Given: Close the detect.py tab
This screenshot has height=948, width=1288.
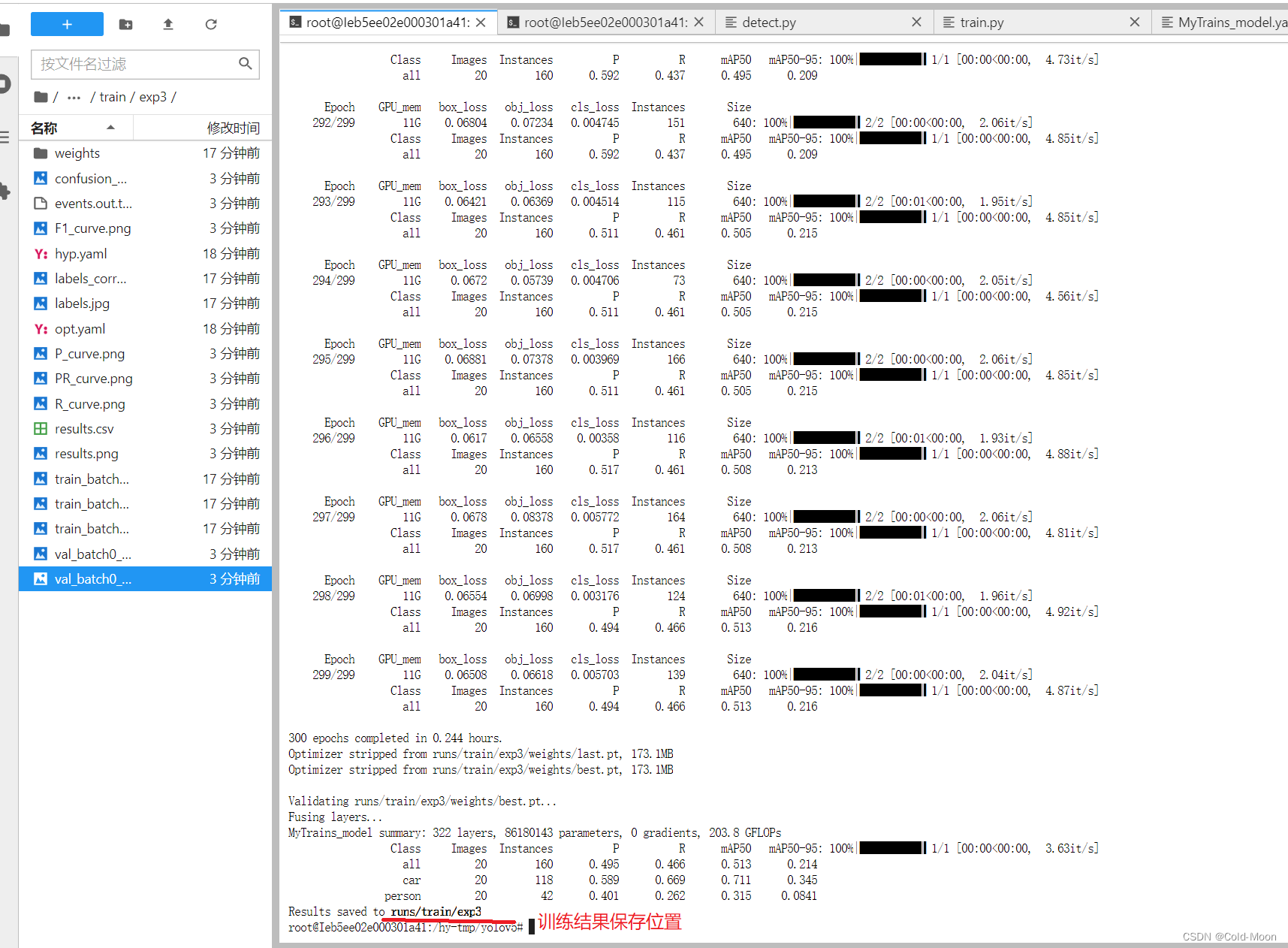Looking at the screenshot, I should 916,23.
